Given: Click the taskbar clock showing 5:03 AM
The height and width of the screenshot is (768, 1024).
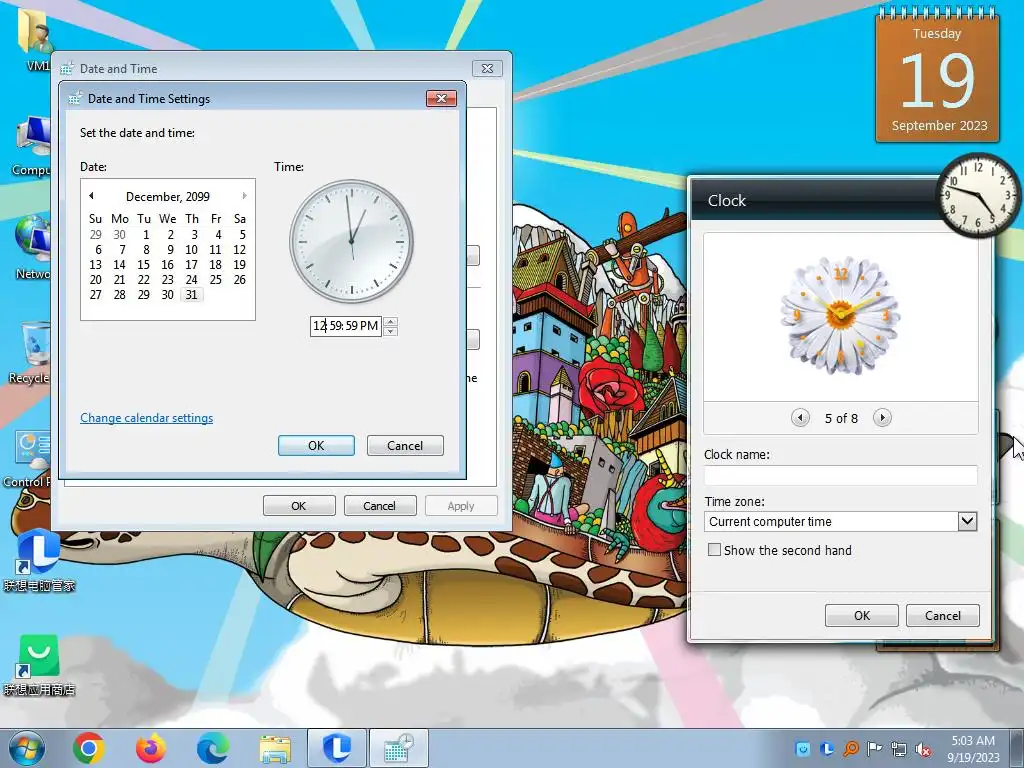Looking at the screenshot, I should 973,749.
